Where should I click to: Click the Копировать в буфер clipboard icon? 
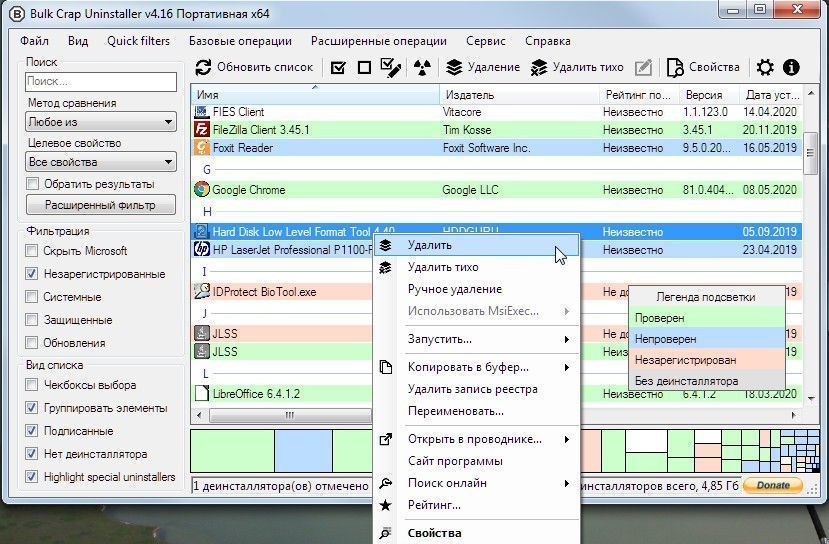click(386, 367)
